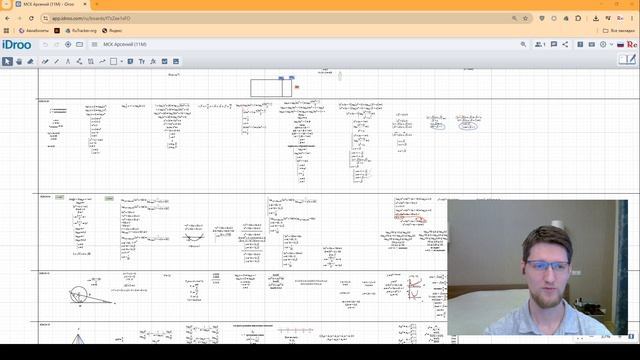Open the RuTracker.org bookmark
640x360 pixels.
point(81,31)
